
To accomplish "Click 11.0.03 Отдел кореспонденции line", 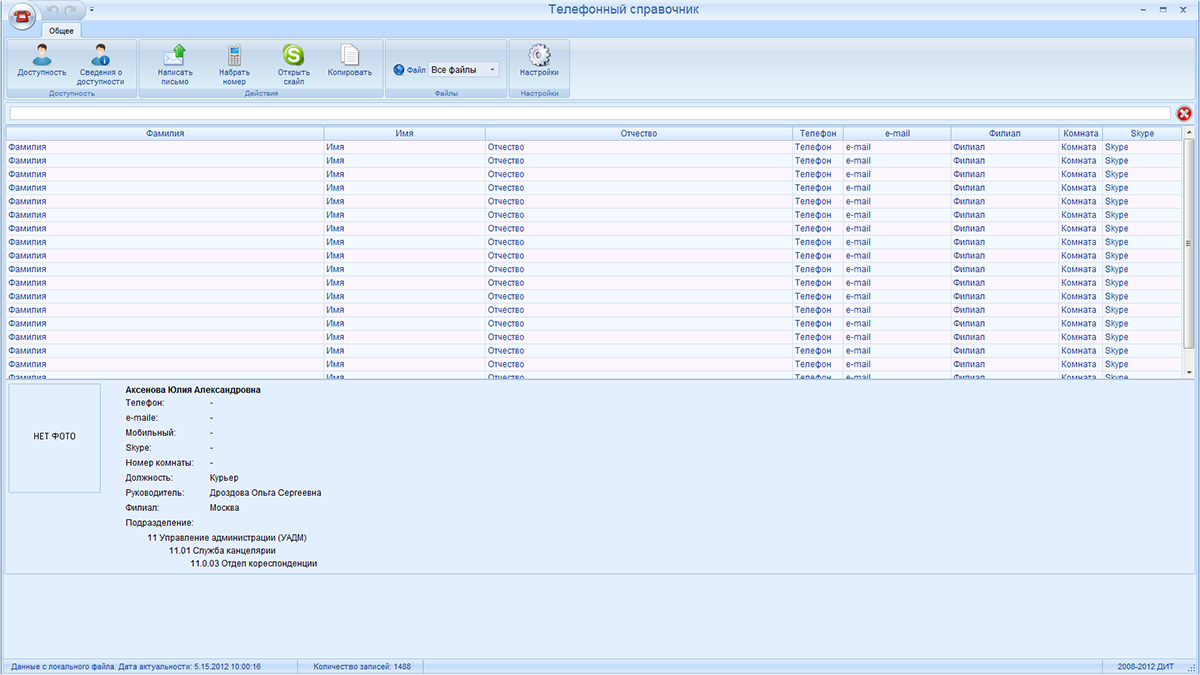I will 254,563.
